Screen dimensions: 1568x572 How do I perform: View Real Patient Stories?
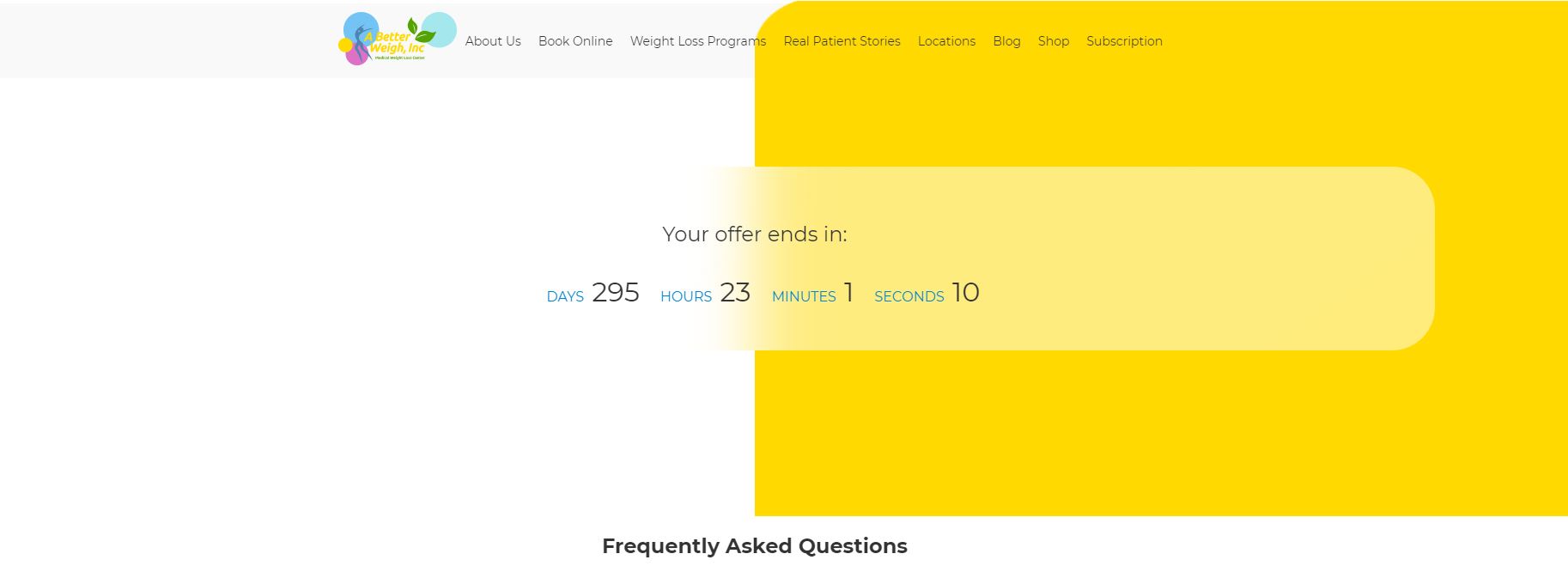coord(842,41)
